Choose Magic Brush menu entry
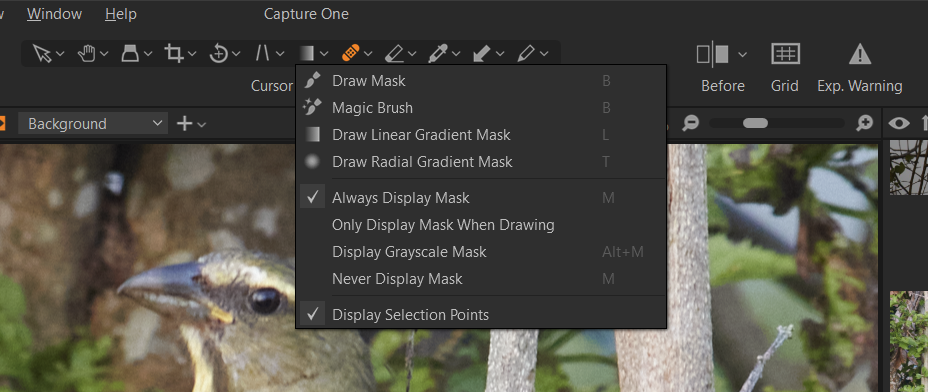Screen dimensions: 928x392 point(481,108)
